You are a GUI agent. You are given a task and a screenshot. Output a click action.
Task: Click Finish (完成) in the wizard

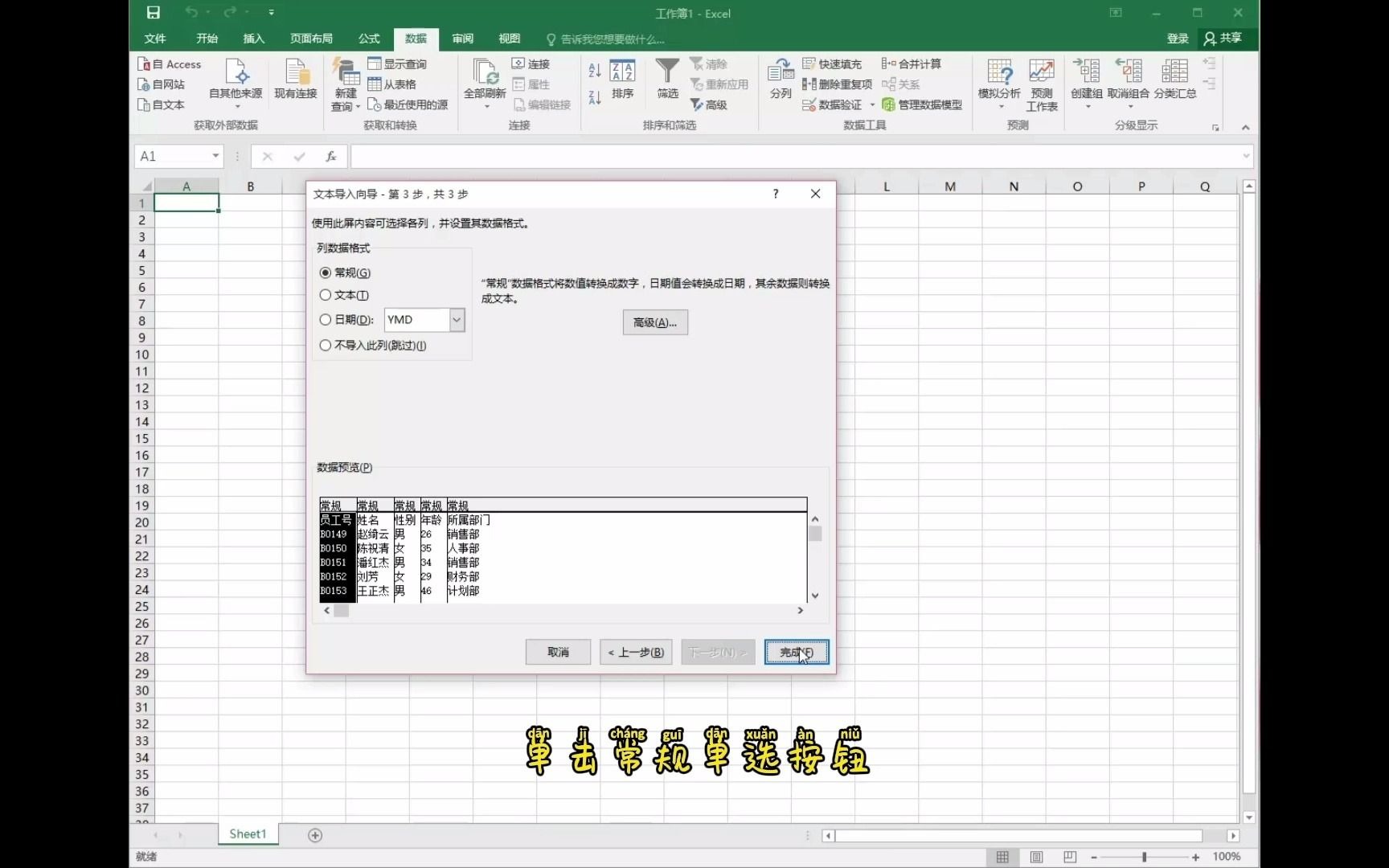click(797, 652)
